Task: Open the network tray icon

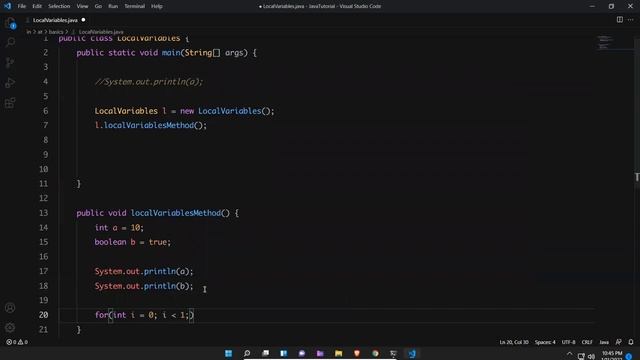Action: point(581,356)
